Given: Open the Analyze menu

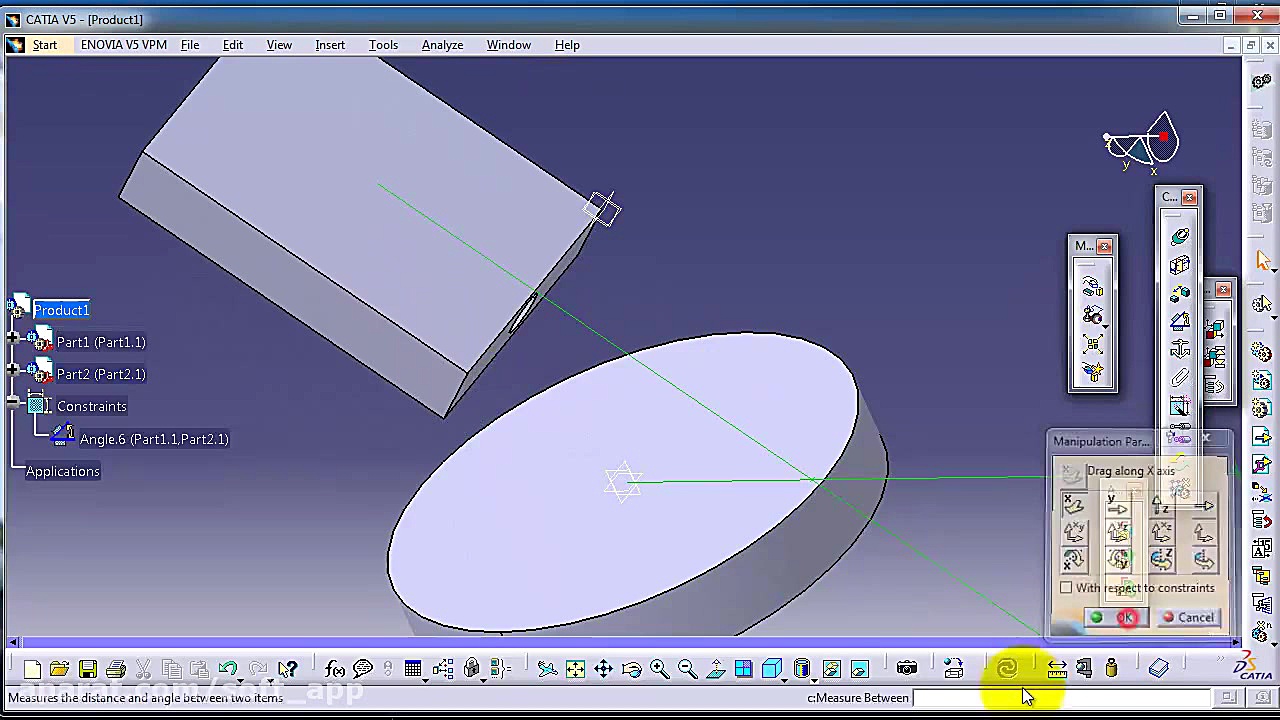Looking at the screenshot, I should pyautogui.click(x=442, y=44).
